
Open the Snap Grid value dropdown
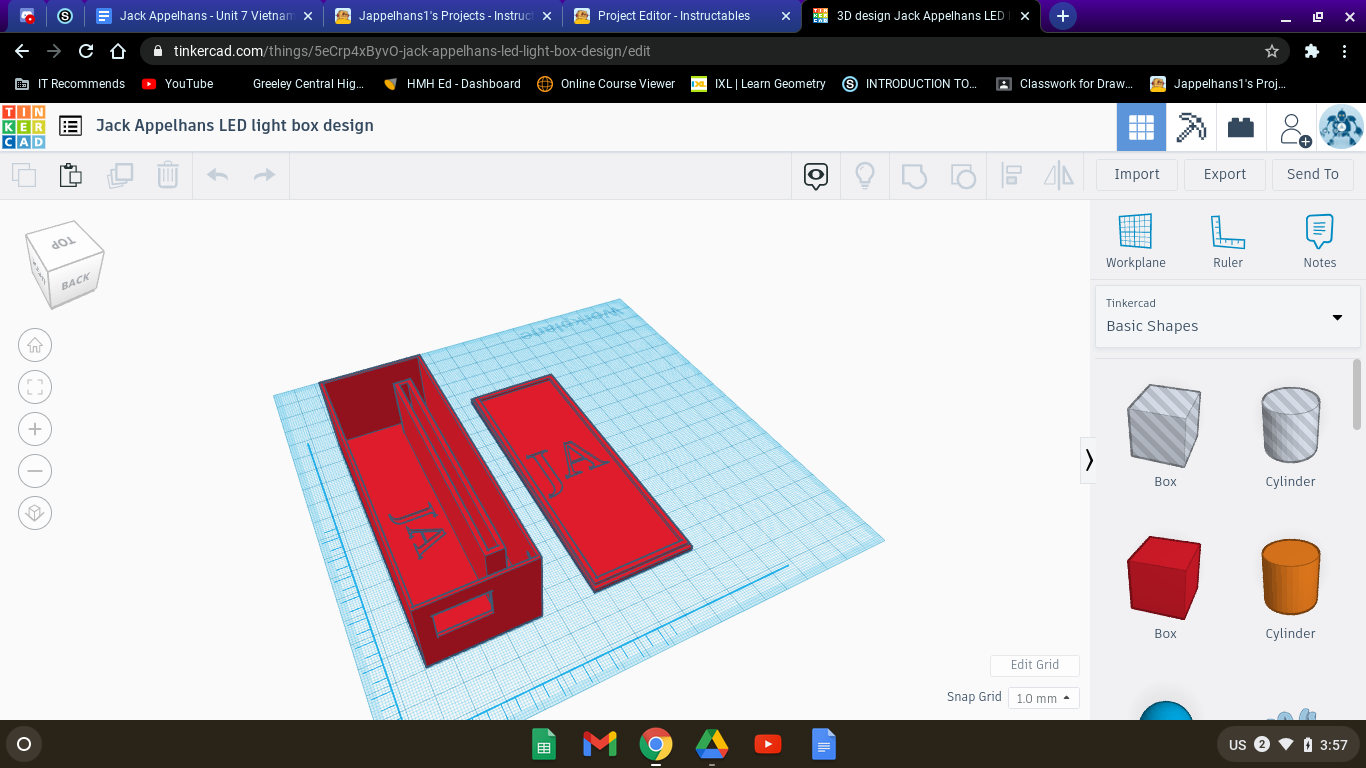pos(1043,697)
